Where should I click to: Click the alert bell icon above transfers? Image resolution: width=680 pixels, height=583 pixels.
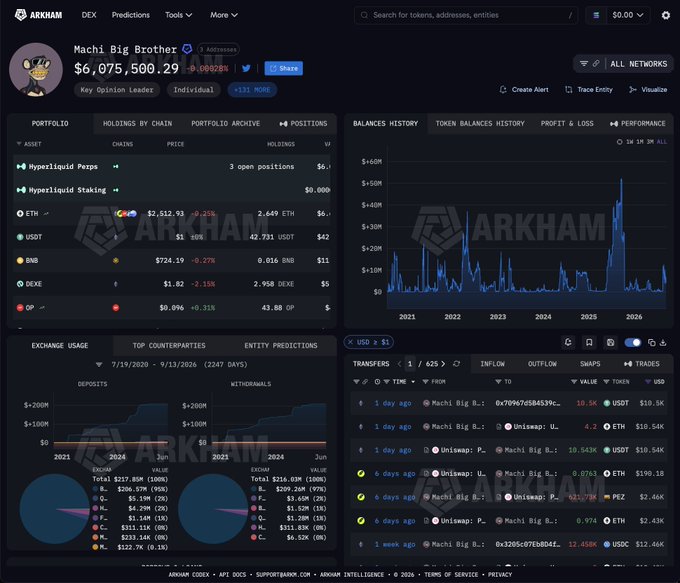click(568, 342)
